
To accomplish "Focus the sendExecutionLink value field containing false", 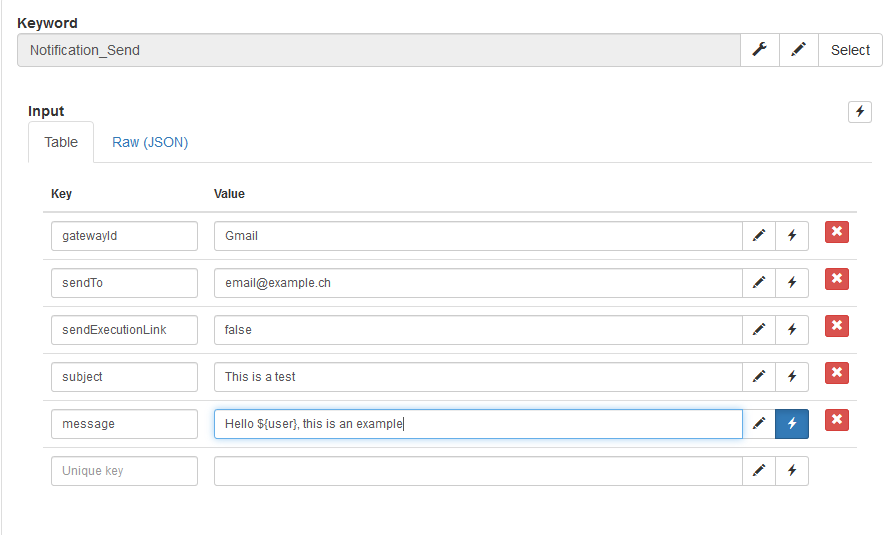I will pos(478,330).
